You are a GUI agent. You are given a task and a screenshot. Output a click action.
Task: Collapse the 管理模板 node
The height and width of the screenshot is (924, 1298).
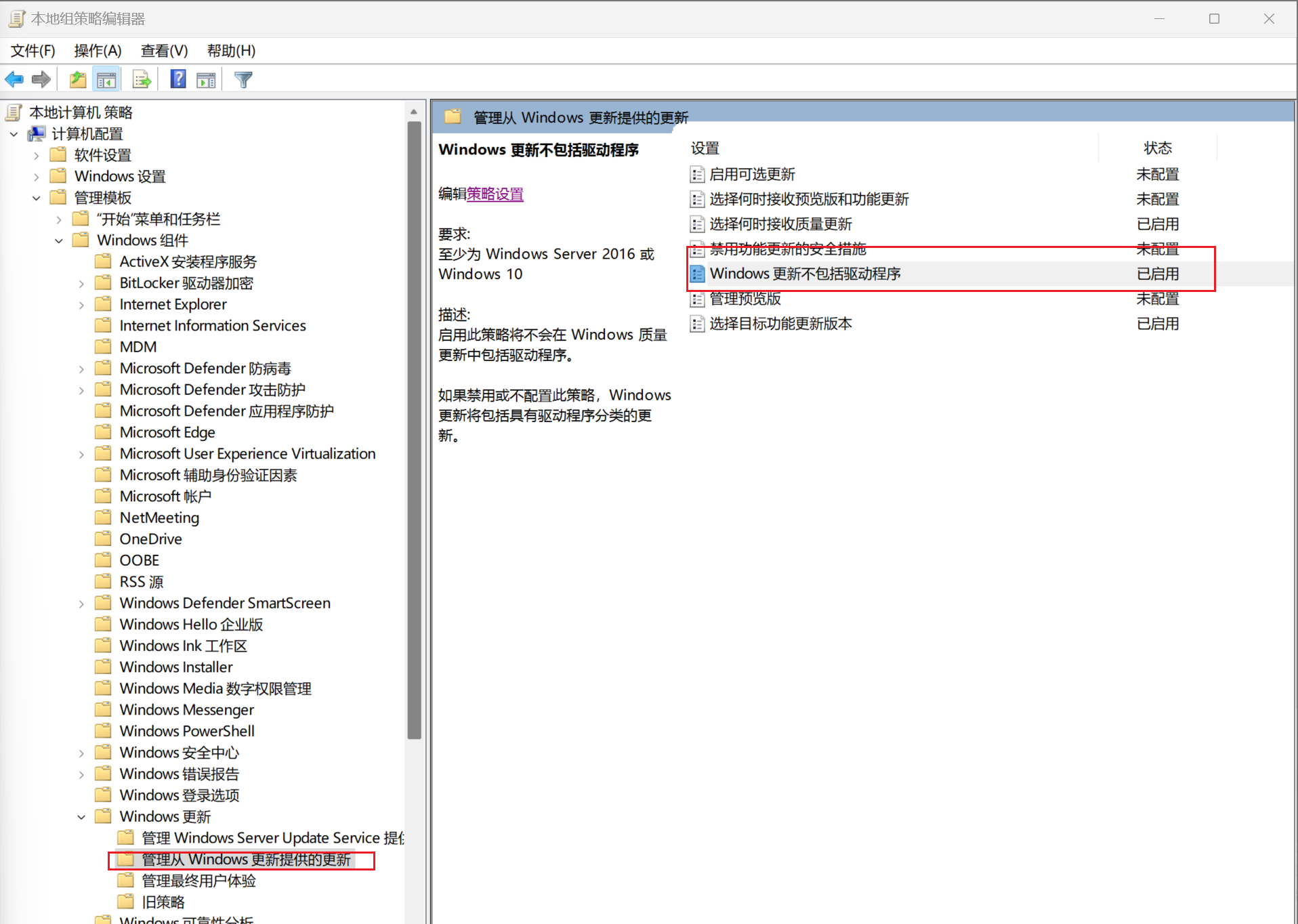point(37,198)
